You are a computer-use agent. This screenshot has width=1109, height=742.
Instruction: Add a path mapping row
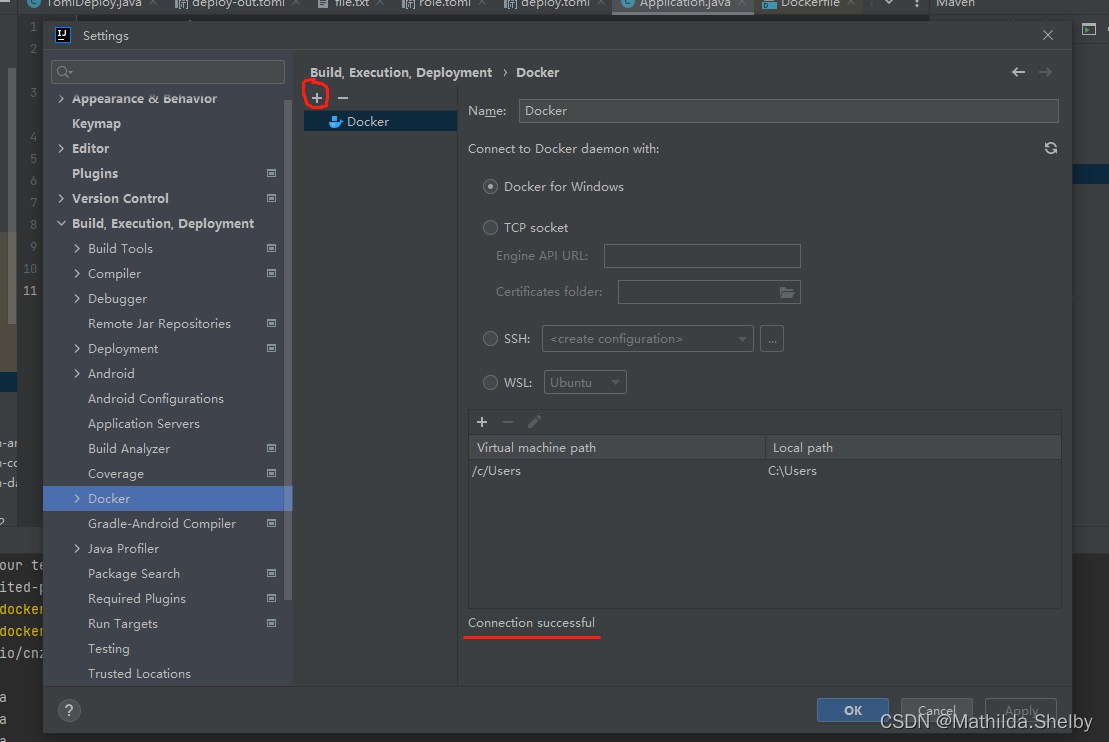(482, 422)
